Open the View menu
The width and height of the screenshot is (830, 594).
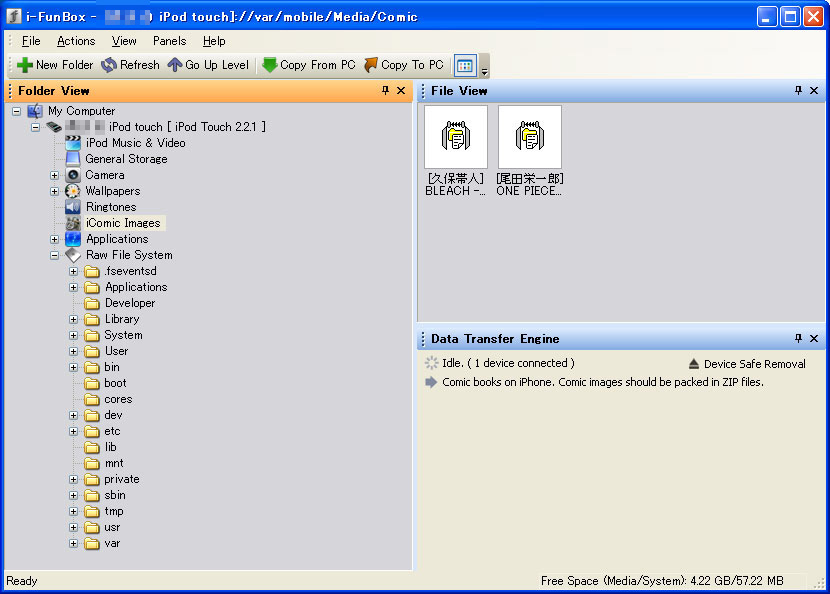pos(124,41)
